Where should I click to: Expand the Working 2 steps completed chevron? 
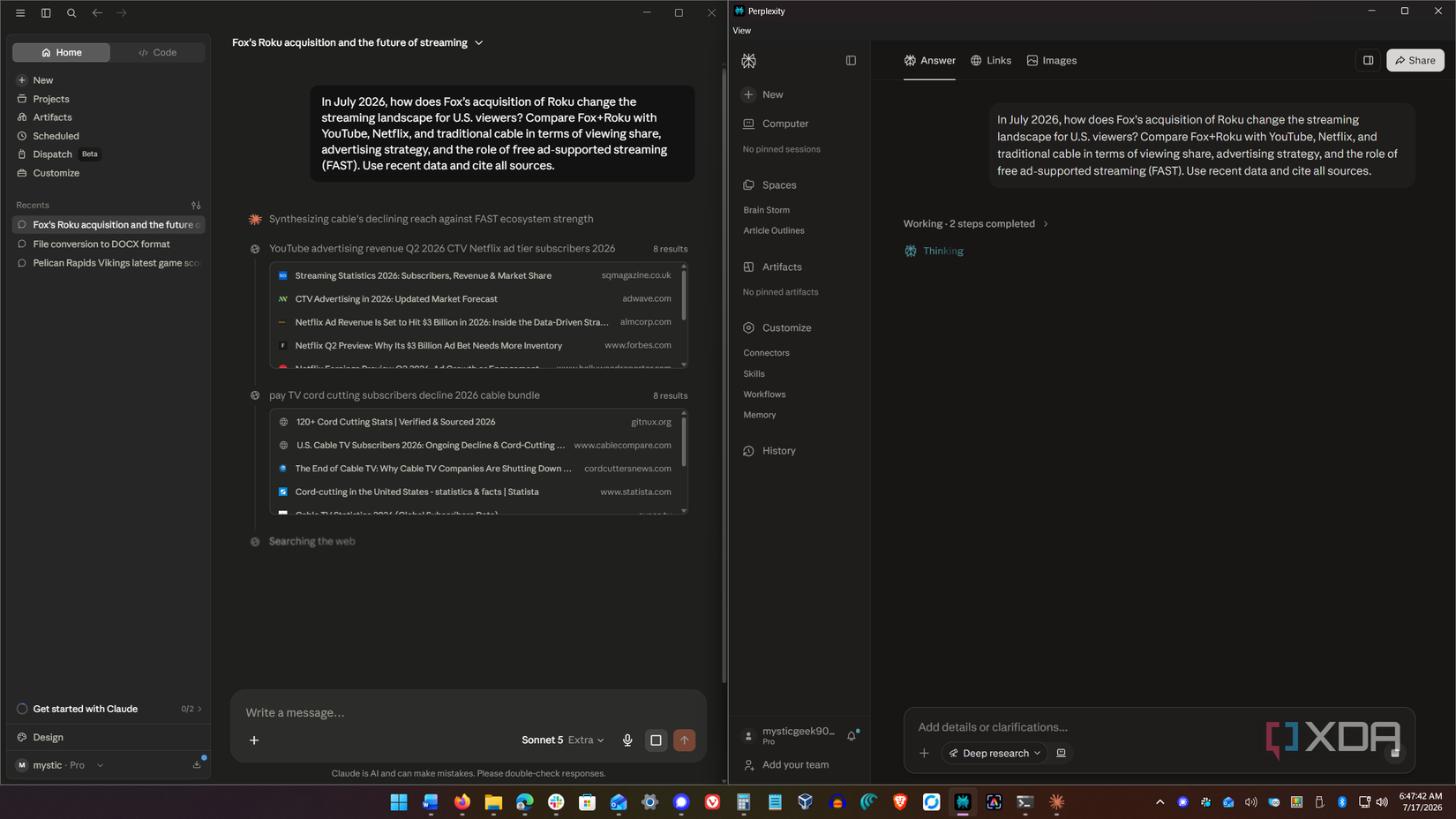1046,224
